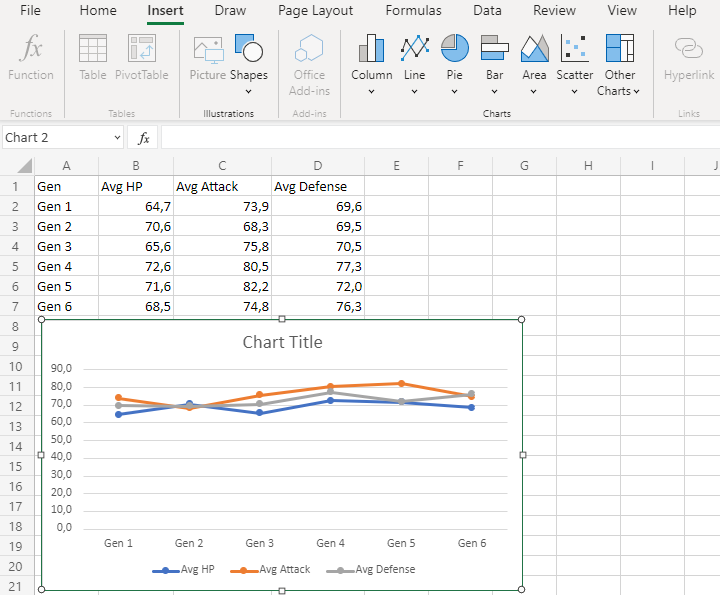Image resolution: width=720 pixels, height=595 pixels.
Task: Select the Chart Title text
Action: (282, 342)
